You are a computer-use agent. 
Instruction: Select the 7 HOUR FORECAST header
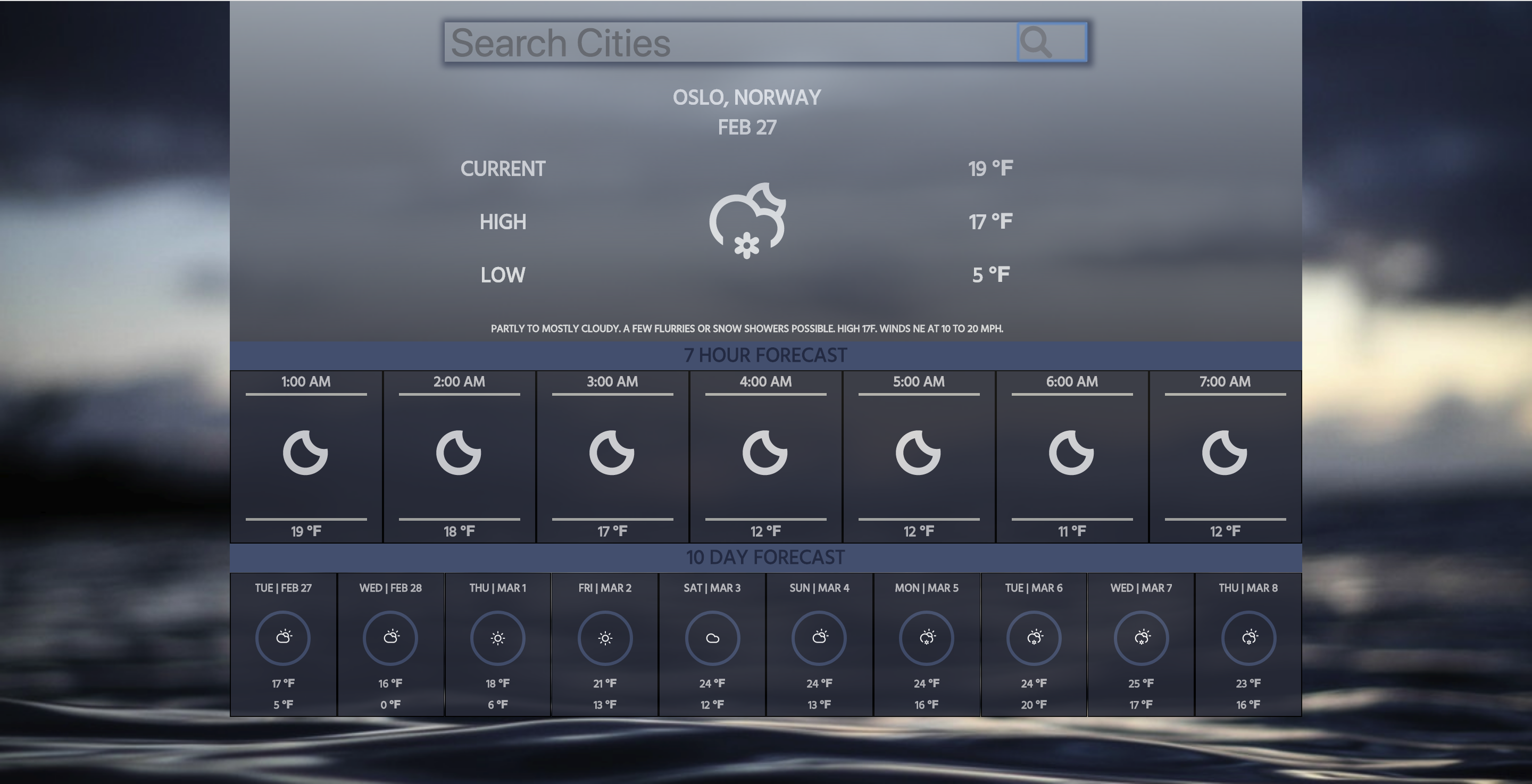(x=765, y=355)
